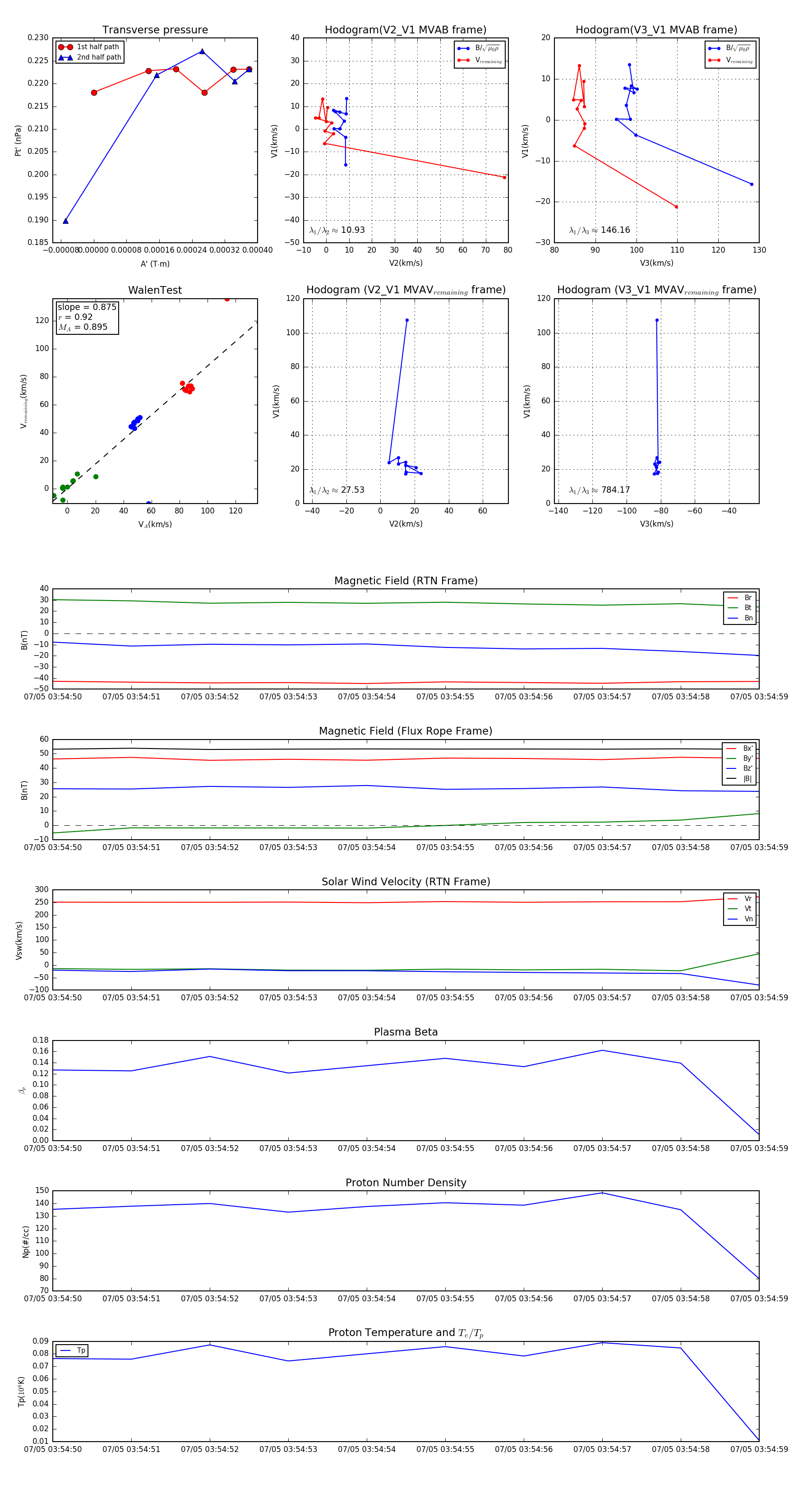Click the "Proton Temperature and Te/Tp" title
Image resolution: width=812 pixels, height=1489 pixels.
click(x=406, y=1333)
